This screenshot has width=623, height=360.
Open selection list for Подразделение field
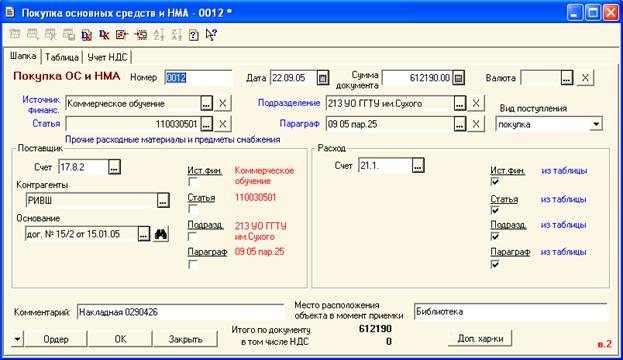[x=460, y=104]
